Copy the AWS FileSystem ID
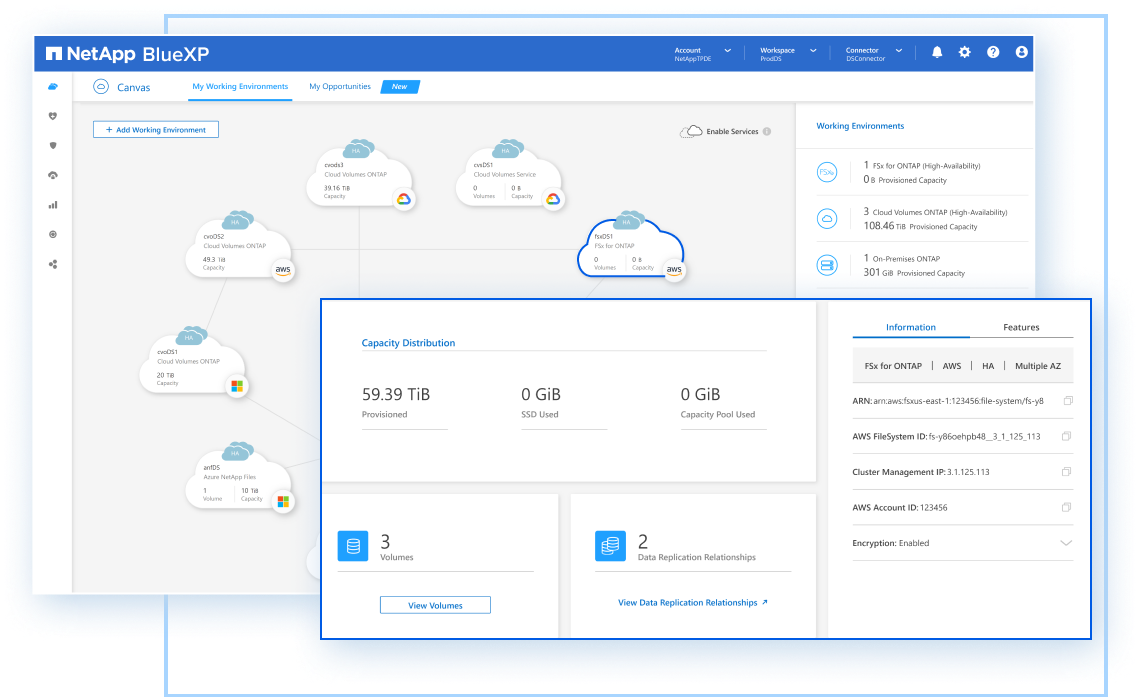This screenshot has width=1140, height=697. 1067,436
